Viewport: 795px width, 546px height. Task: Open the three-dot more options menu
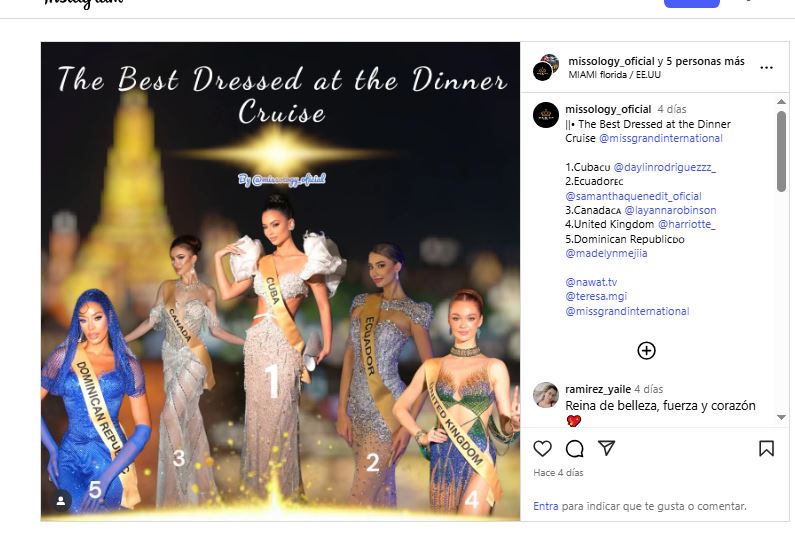[766, 68]
